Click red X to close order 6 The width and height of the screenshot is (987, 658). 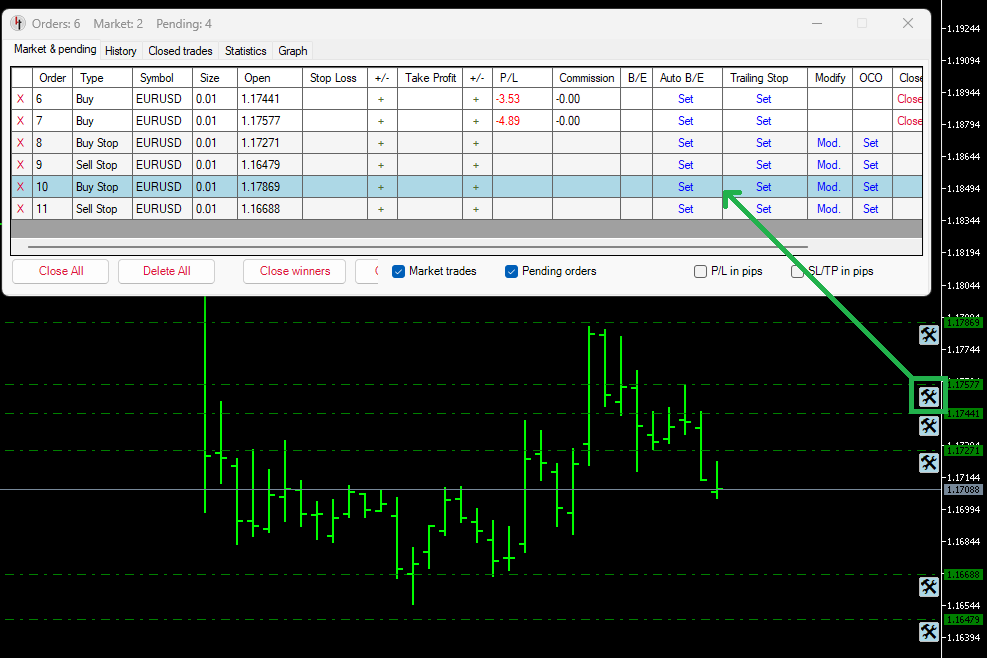pyautogui.click(x=21, y=99)
